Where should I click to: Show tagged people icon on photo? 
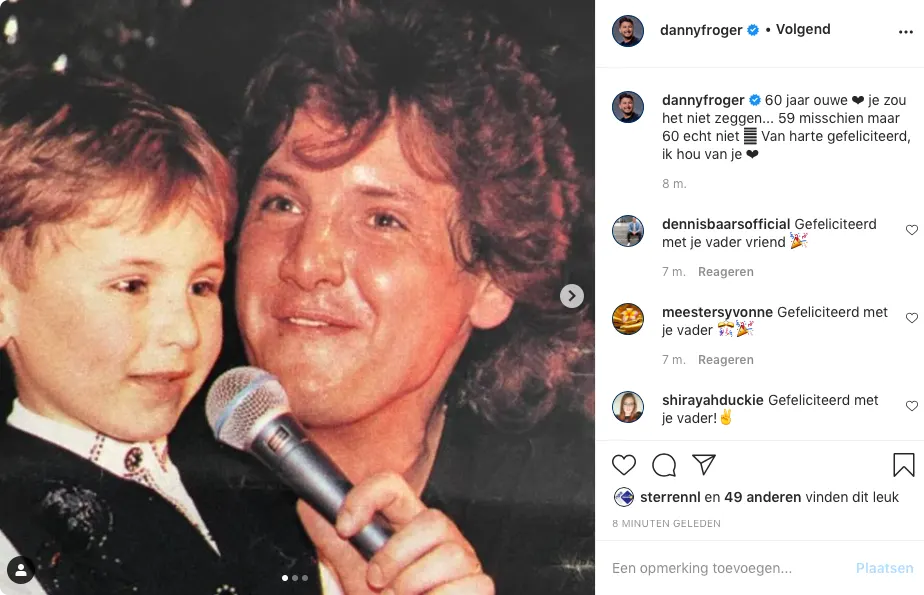21,570
